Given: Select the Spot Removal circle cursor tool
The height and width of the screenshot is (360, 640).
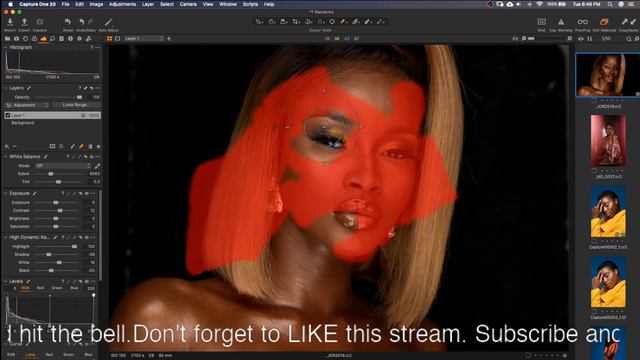Looking at the screenshot, I should point(332,22).
